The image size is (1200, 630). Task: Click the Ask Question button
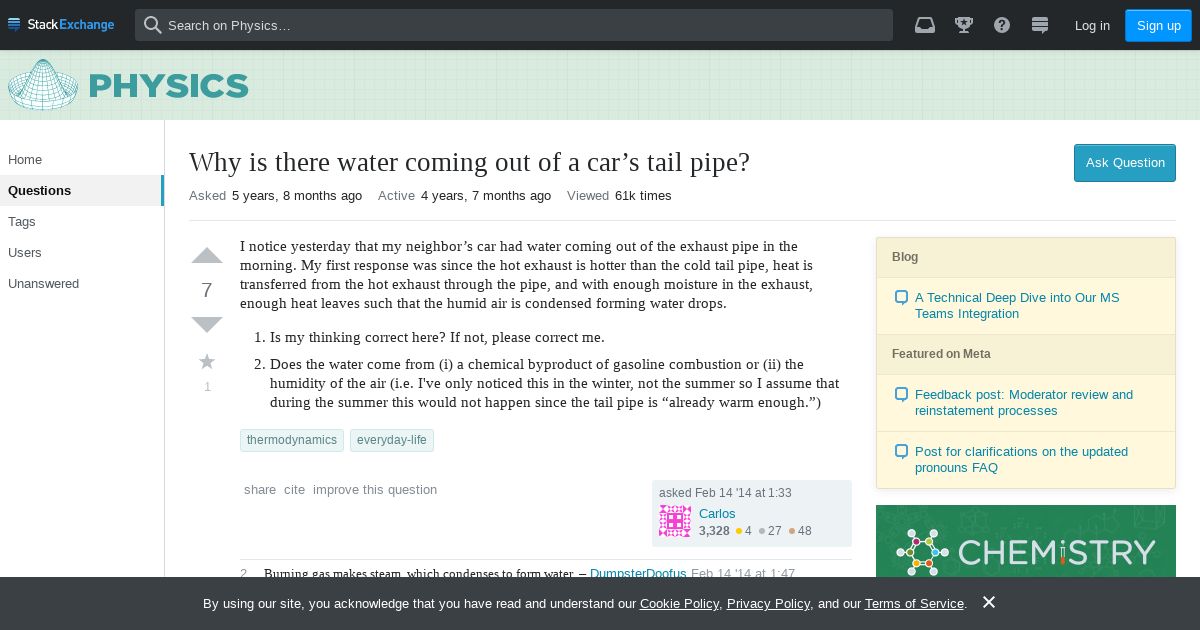pyautogui.click(x=1125, y=163)
